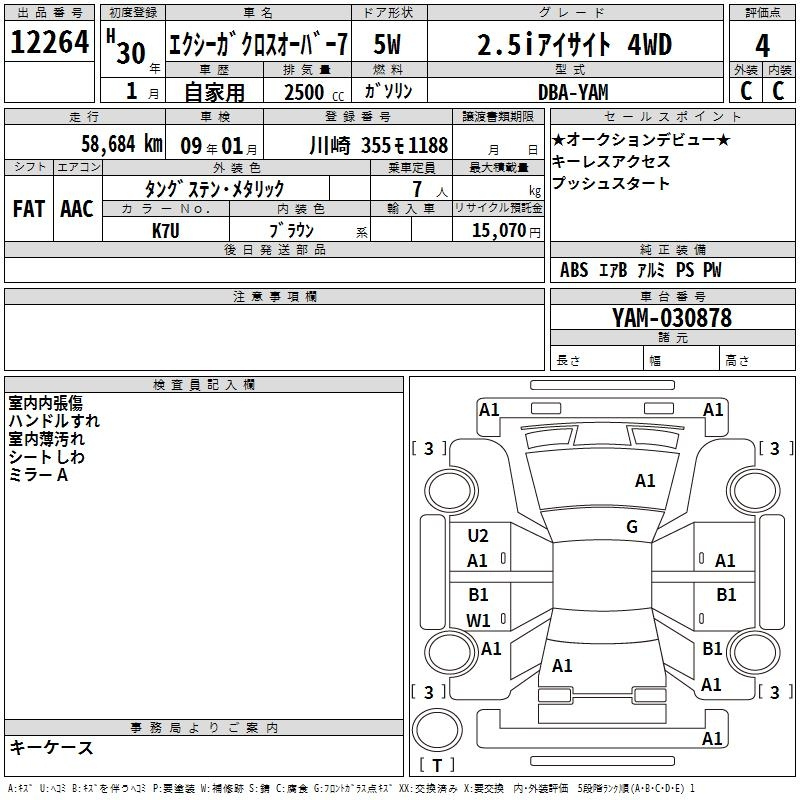Select model code DBA-YAM
This screenshot has width=800, height=800.
click(x=575, y=91)
